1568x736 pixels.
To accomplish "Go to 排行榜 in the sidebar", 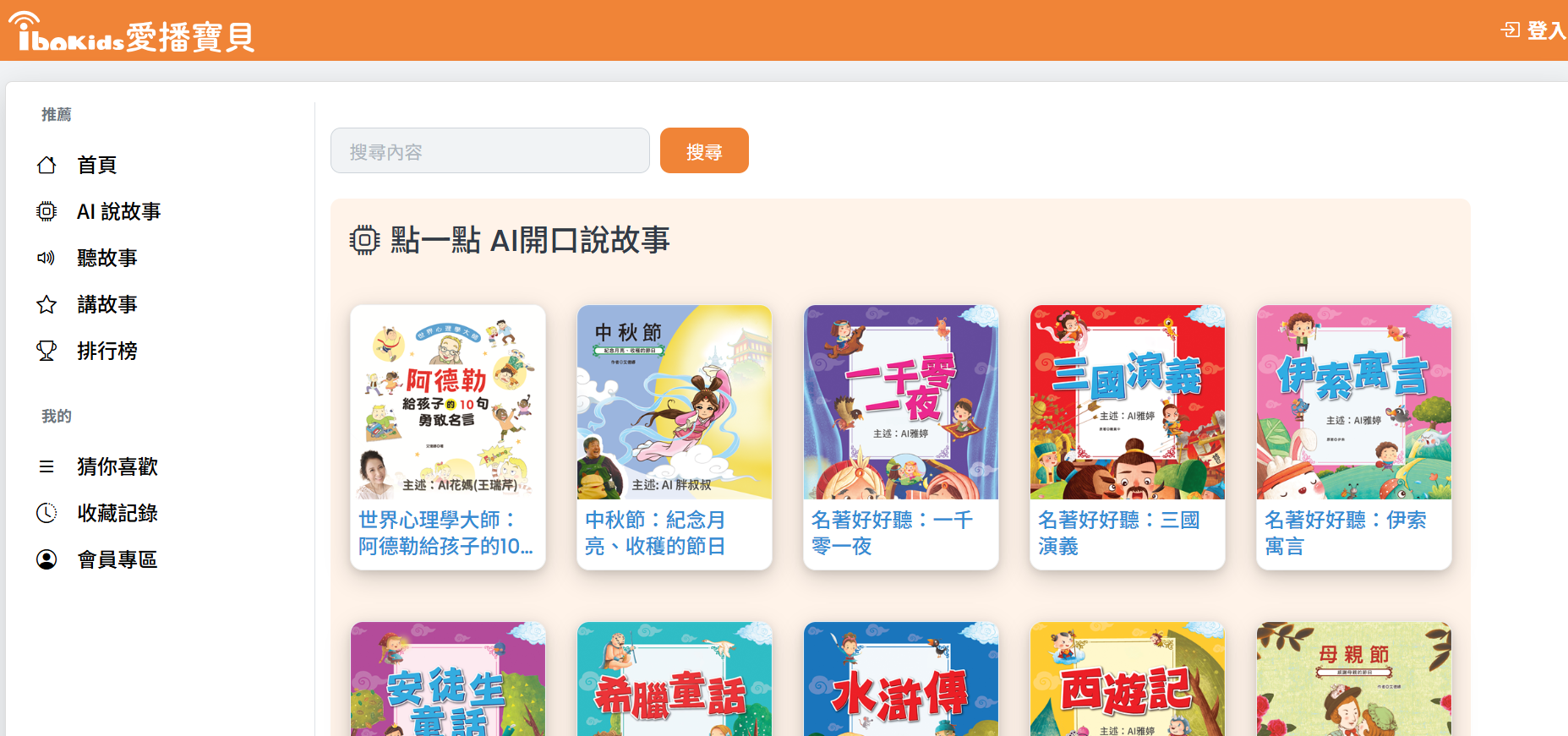I will pyautogui.click(x=107, y=351).
